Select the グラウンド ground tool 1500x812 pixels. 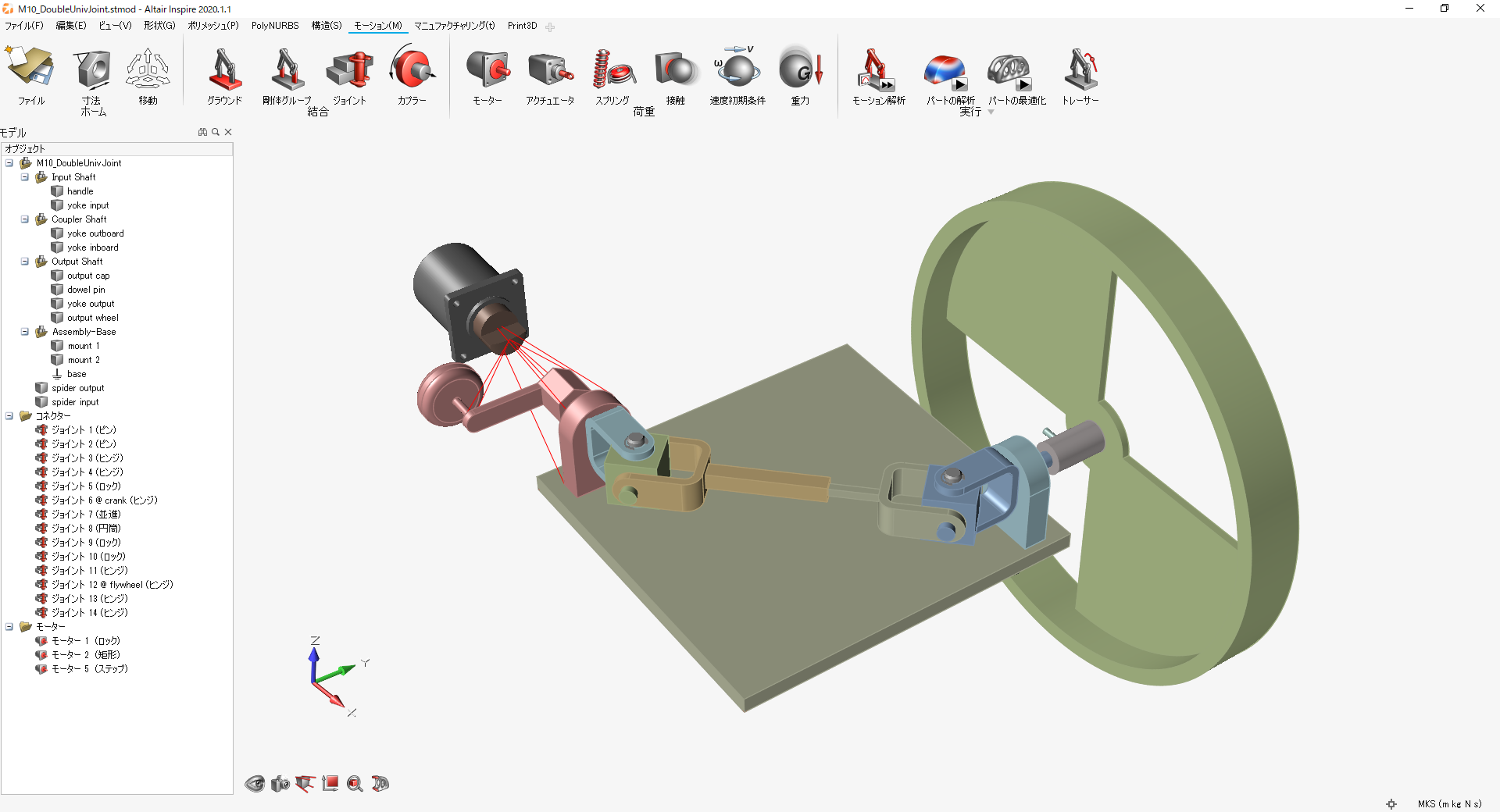click(x=225, y=69)
